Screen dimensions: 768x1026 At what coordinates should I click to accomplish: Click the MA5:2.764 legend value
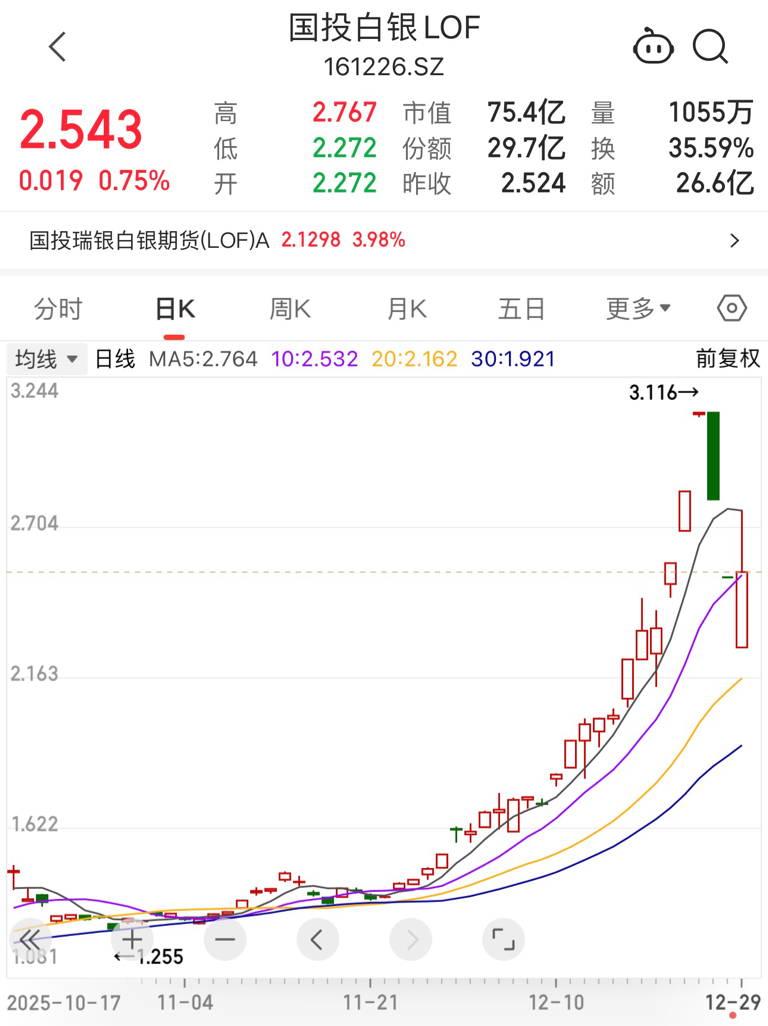tap(203, 359)
